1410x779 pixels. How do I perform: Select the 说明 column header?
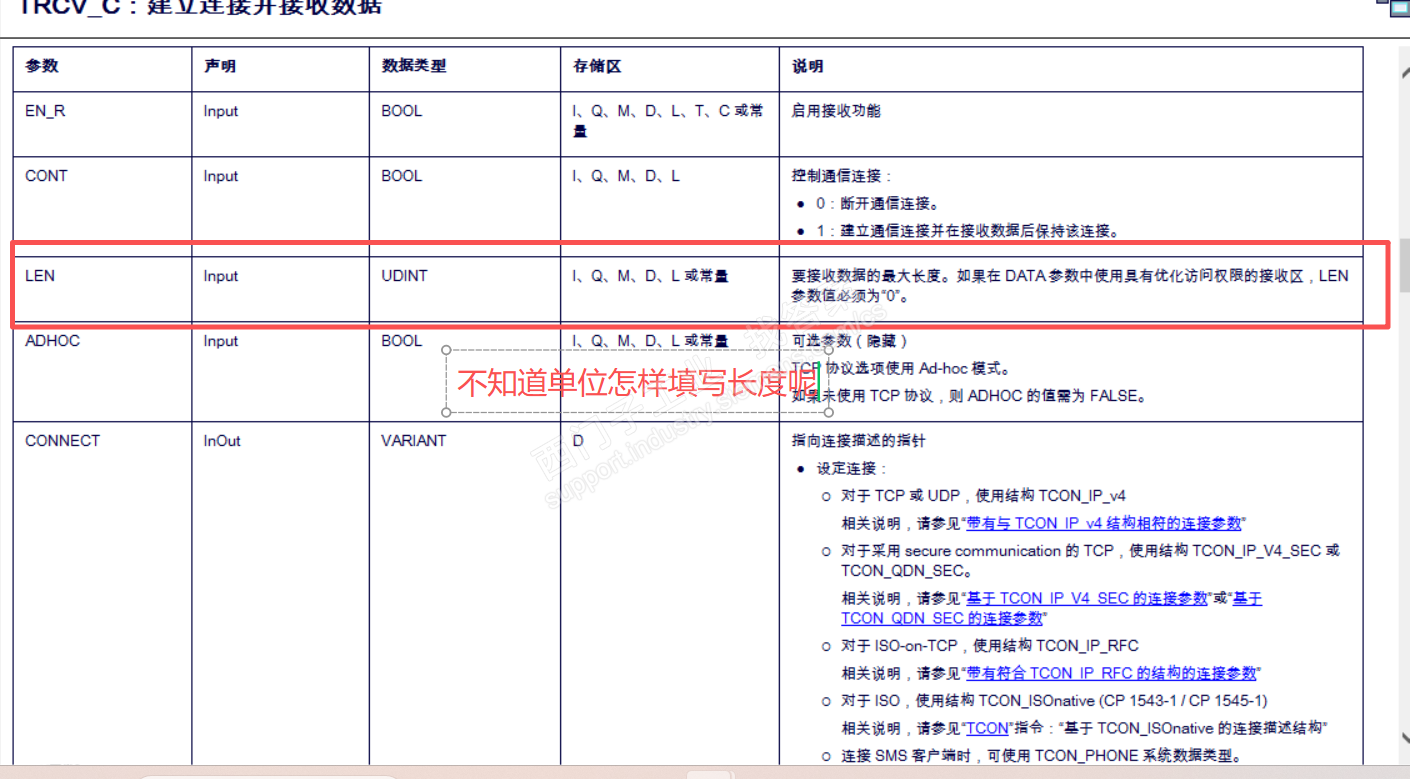coord(808,66)
